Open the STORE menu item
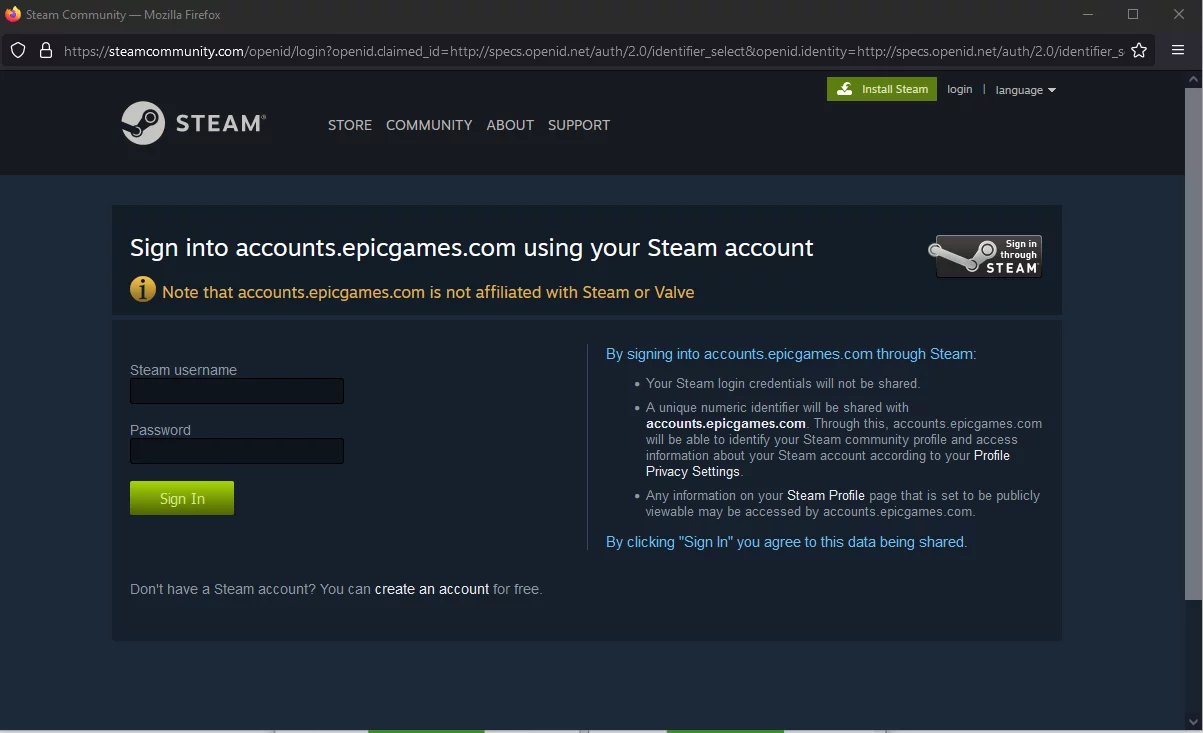 [x=349, y=125]
